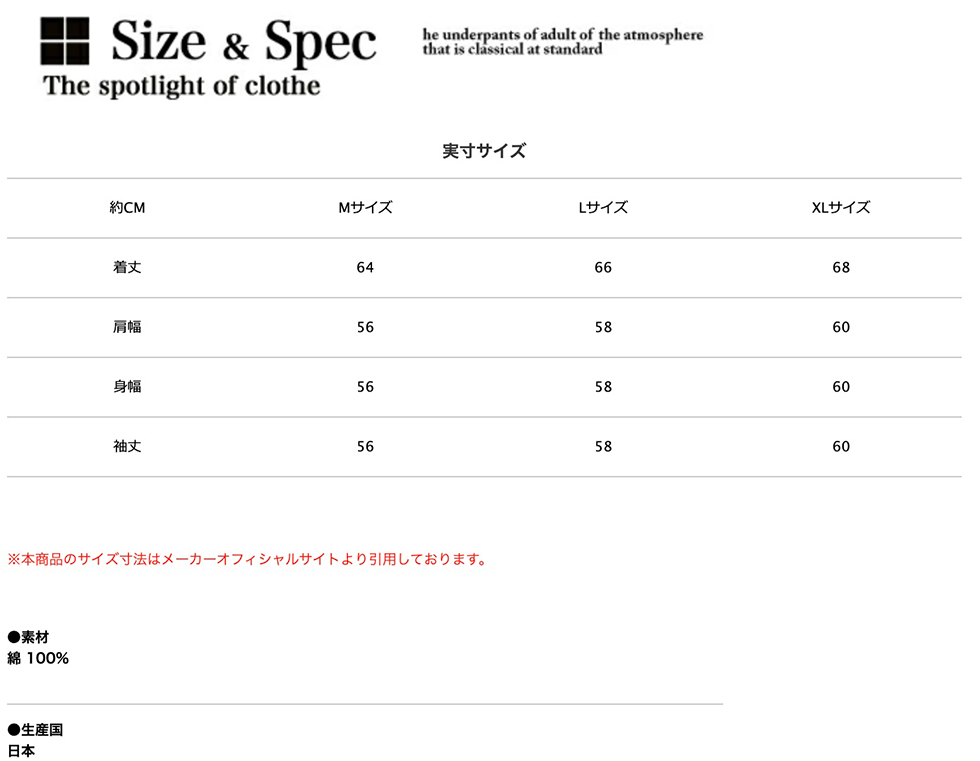Click the Size & Spec heading
Viewport: 980px width, 761px height.
click(244, 41)
